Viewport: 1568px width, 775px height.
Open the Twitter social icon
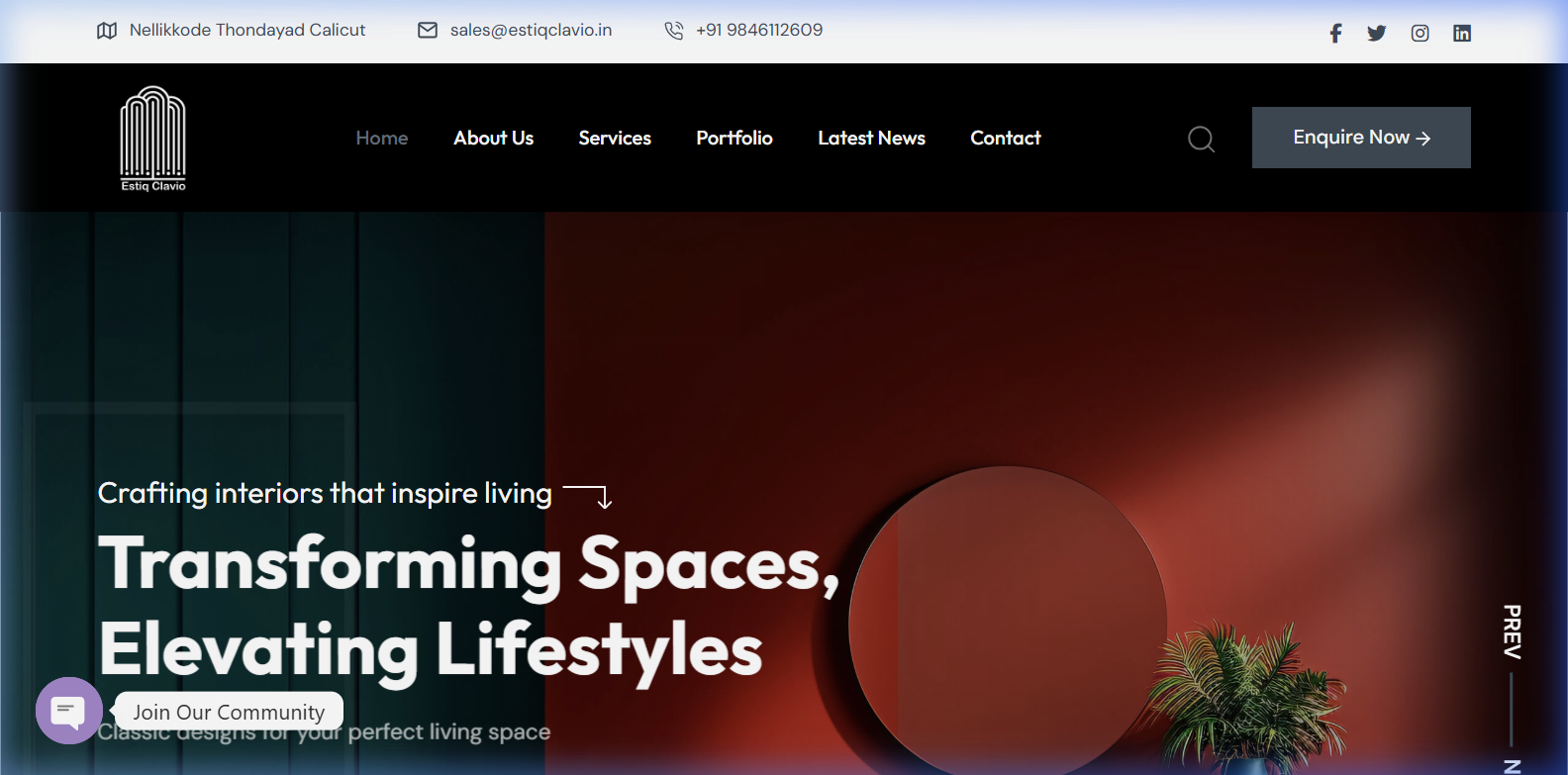click(x=1376, y=34)
